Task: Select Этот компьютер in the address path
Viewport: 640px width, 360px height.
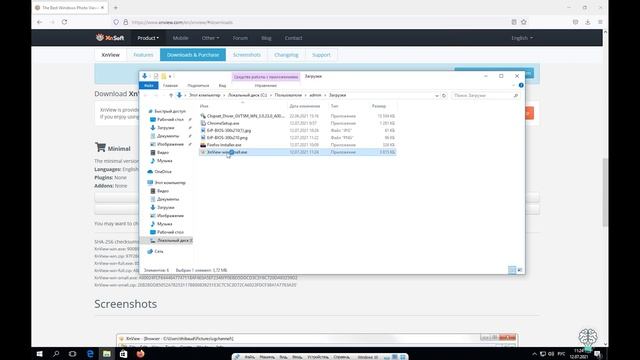Action: [x=204, y=95]
